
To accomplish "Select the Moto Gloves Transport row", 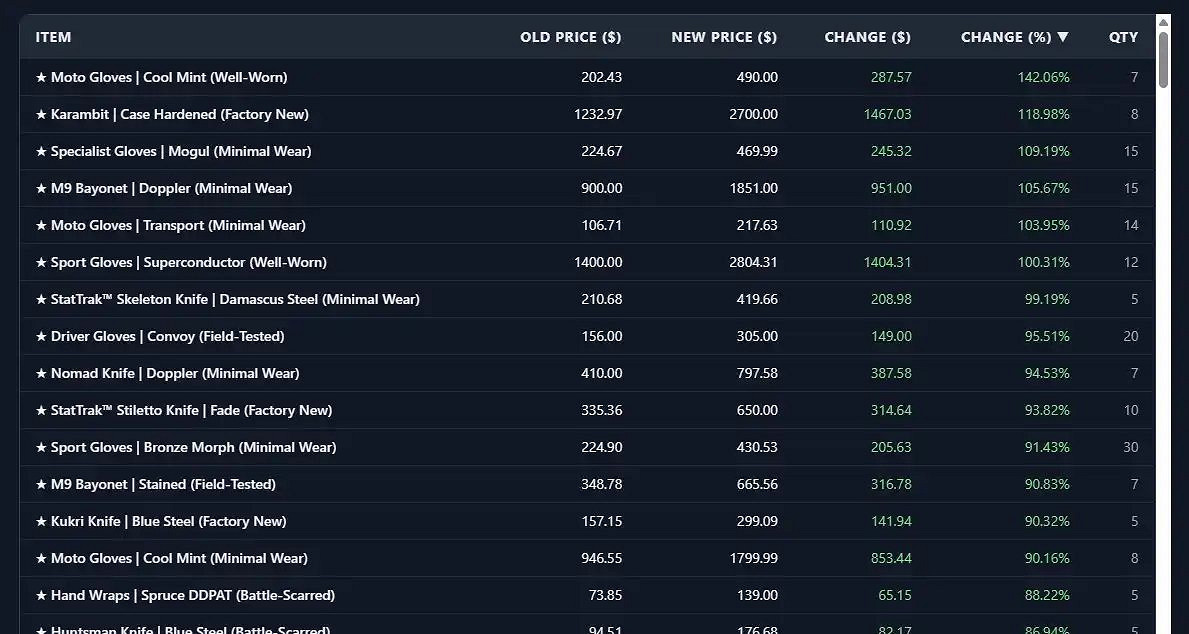I will (x=170, y=225).
